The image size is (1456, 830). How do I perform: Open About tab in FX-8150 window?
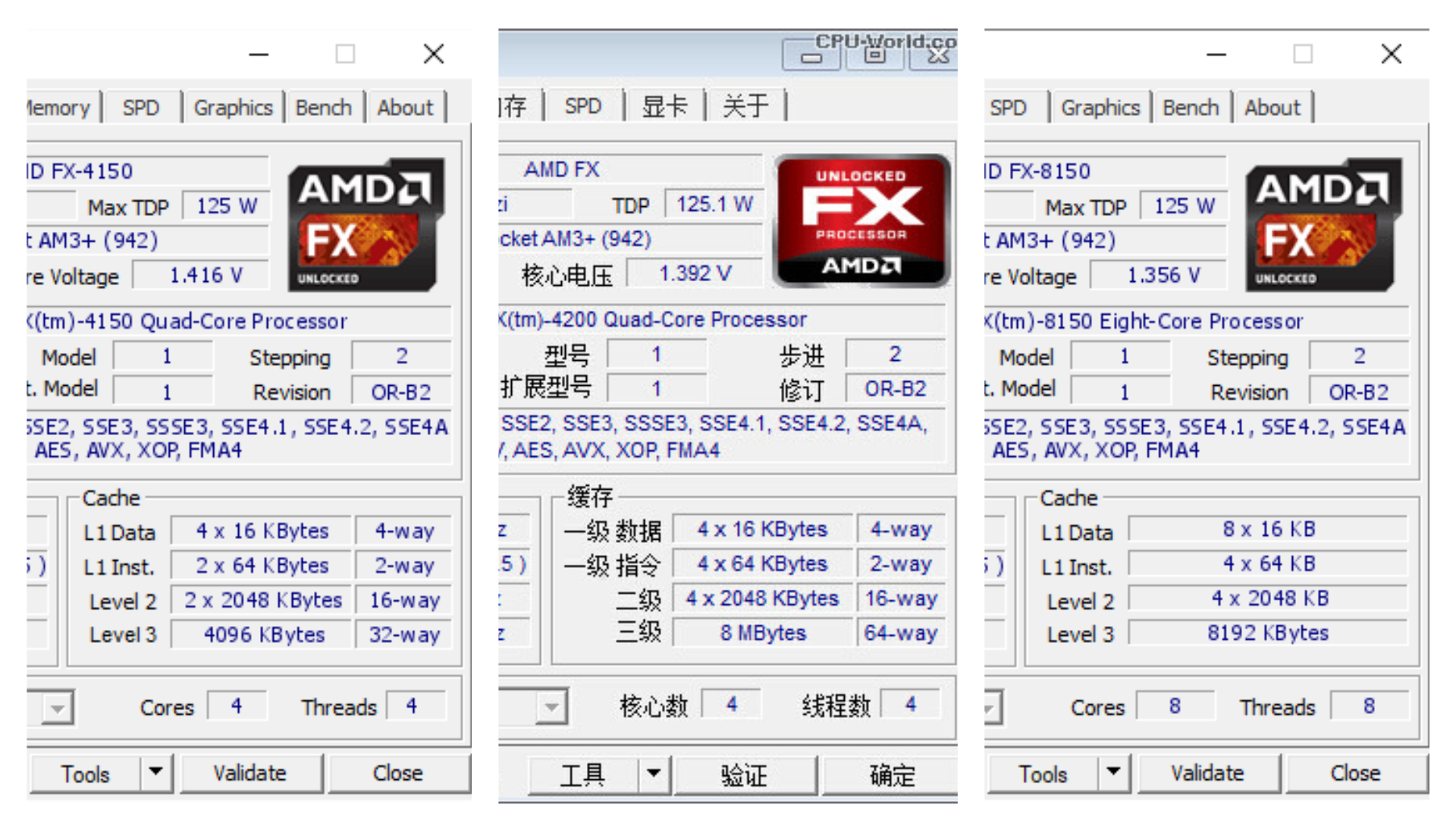(x=1272, y=108)
